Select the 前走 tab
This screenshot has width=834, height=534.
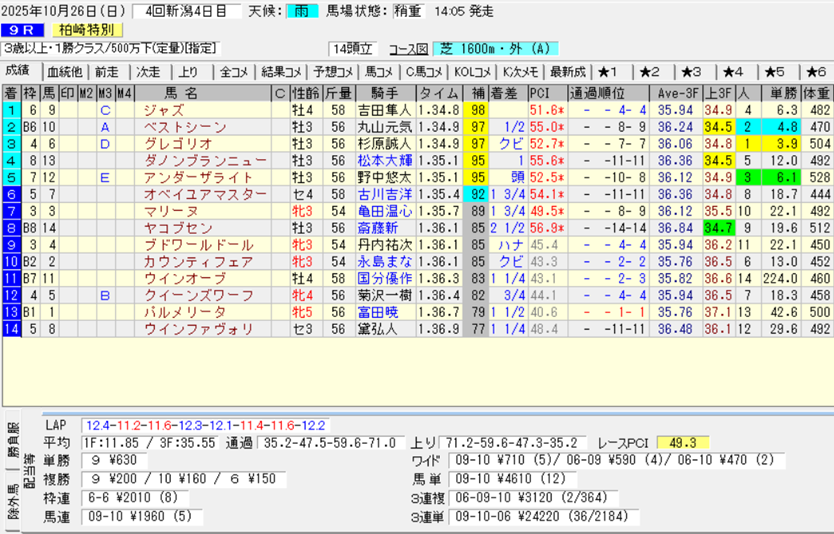106,72
